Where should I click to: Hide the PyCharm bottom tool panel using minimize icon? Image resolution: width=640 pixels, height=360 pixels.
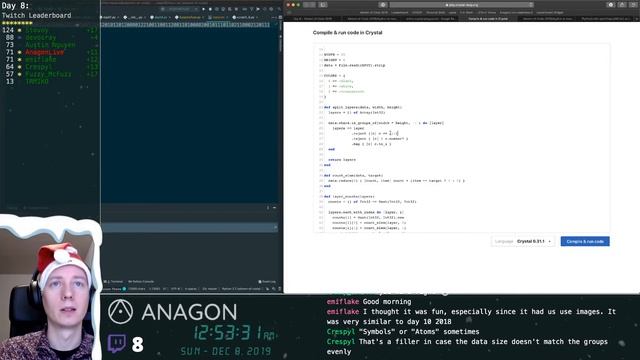click(x=274, y=208)
